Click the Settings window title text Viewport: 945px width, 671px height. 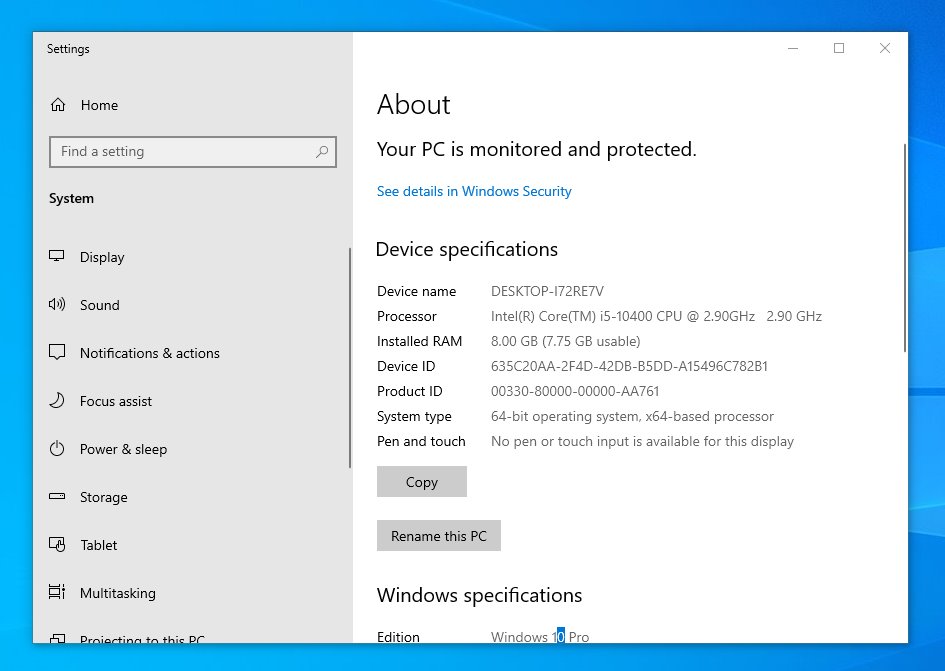(x=68, y=49)
